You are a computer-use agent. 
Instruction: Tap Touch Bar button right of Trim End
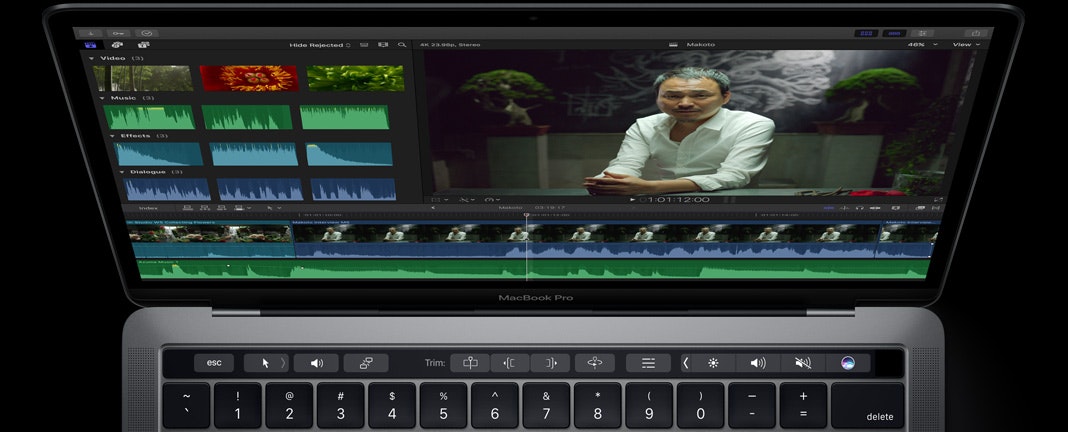(x=595, y=363)
